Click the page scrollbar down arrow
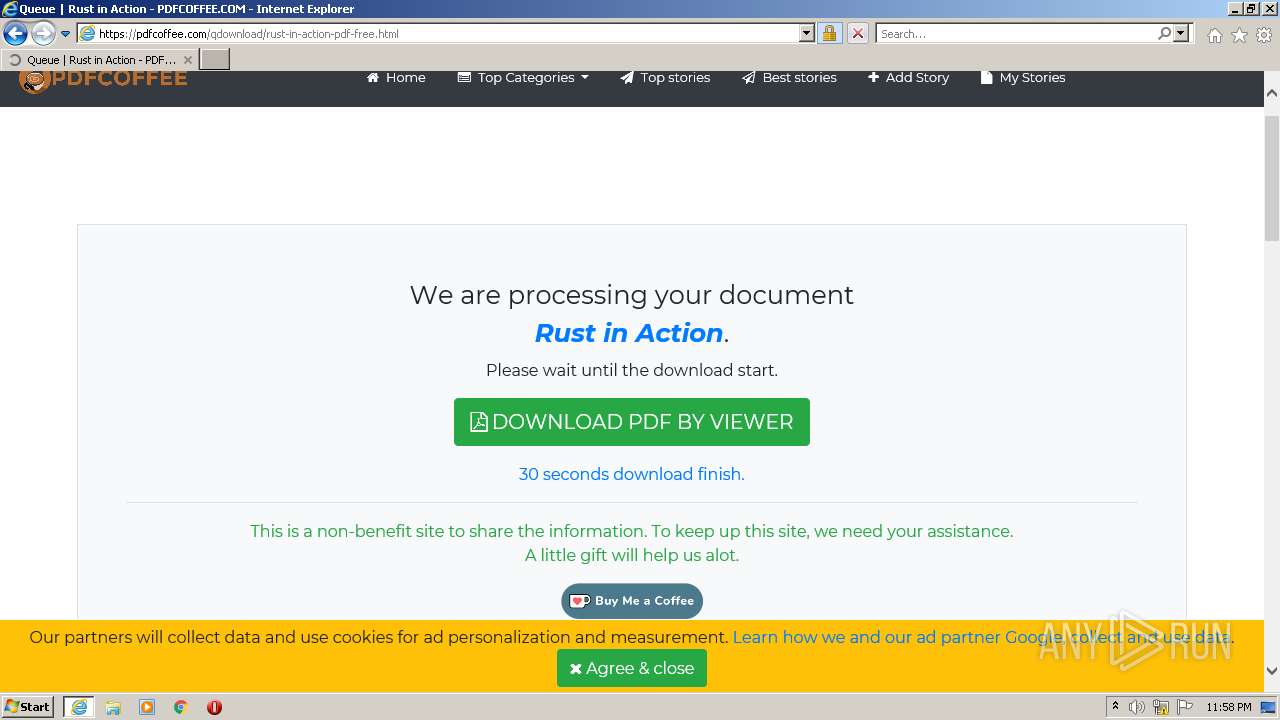 [1272, 671]
